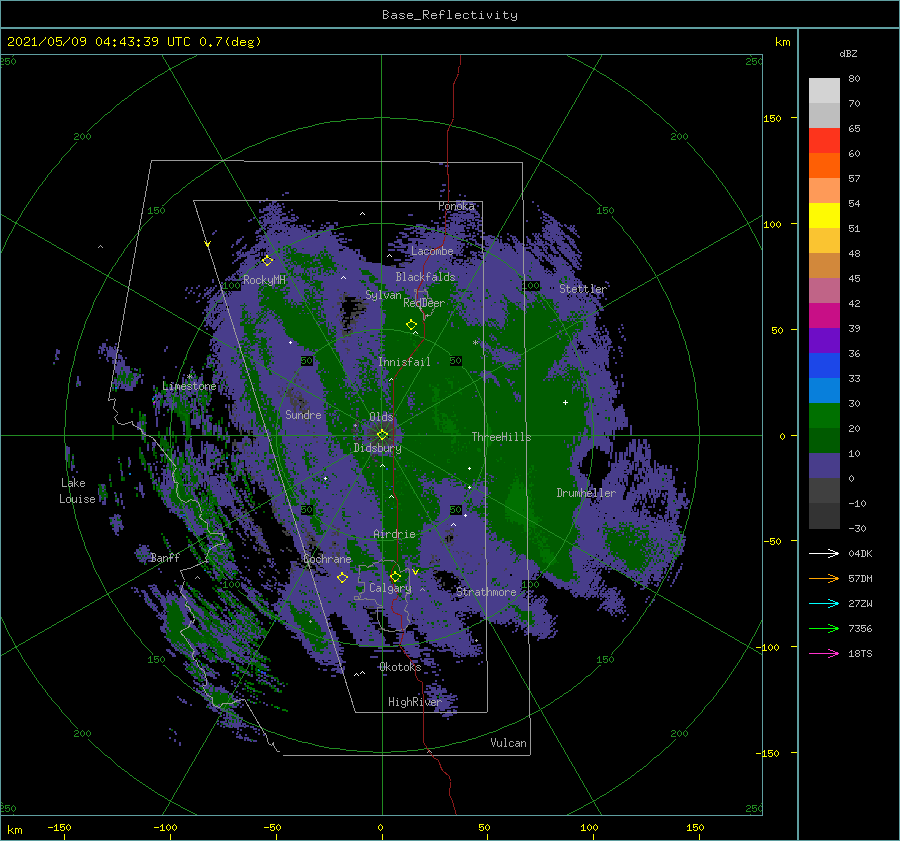The image size is (900, 841).
Task: Select the orange 57–60 dBZ color swatch
Action: (824, 166)
